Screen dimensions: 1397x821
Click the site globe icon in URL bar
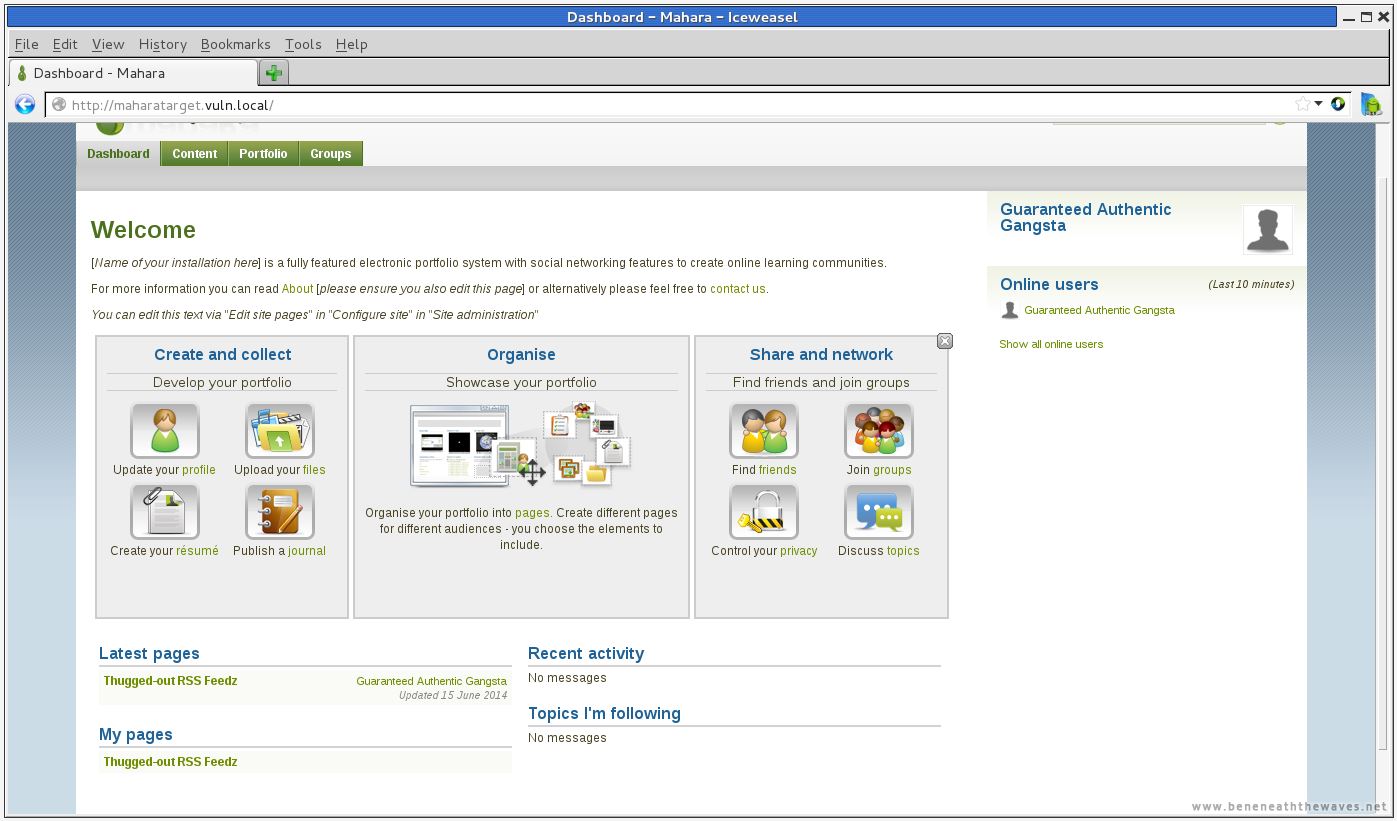point(59,105)
